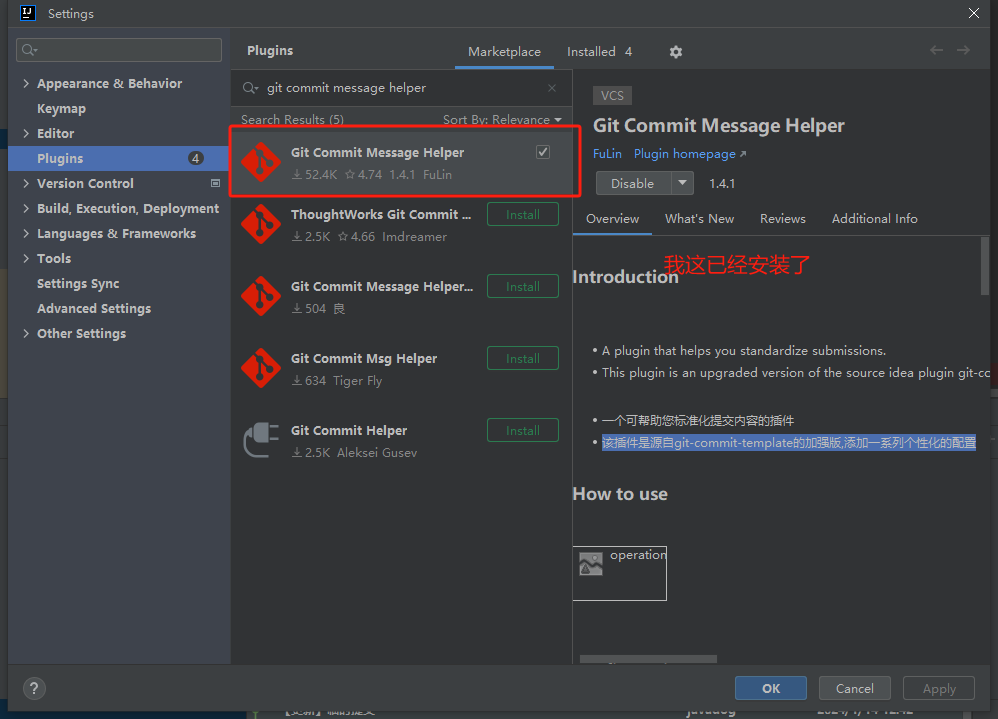Click the Git Commit Msg Helper logo
998x719 pixels.
(x=261, y=368)
